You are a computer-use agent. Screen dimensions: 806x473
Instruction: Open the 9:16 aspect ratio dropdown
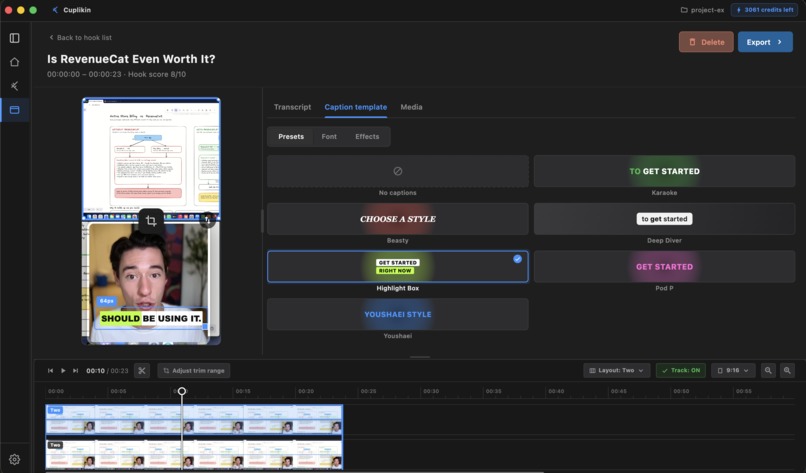[733, 370]
